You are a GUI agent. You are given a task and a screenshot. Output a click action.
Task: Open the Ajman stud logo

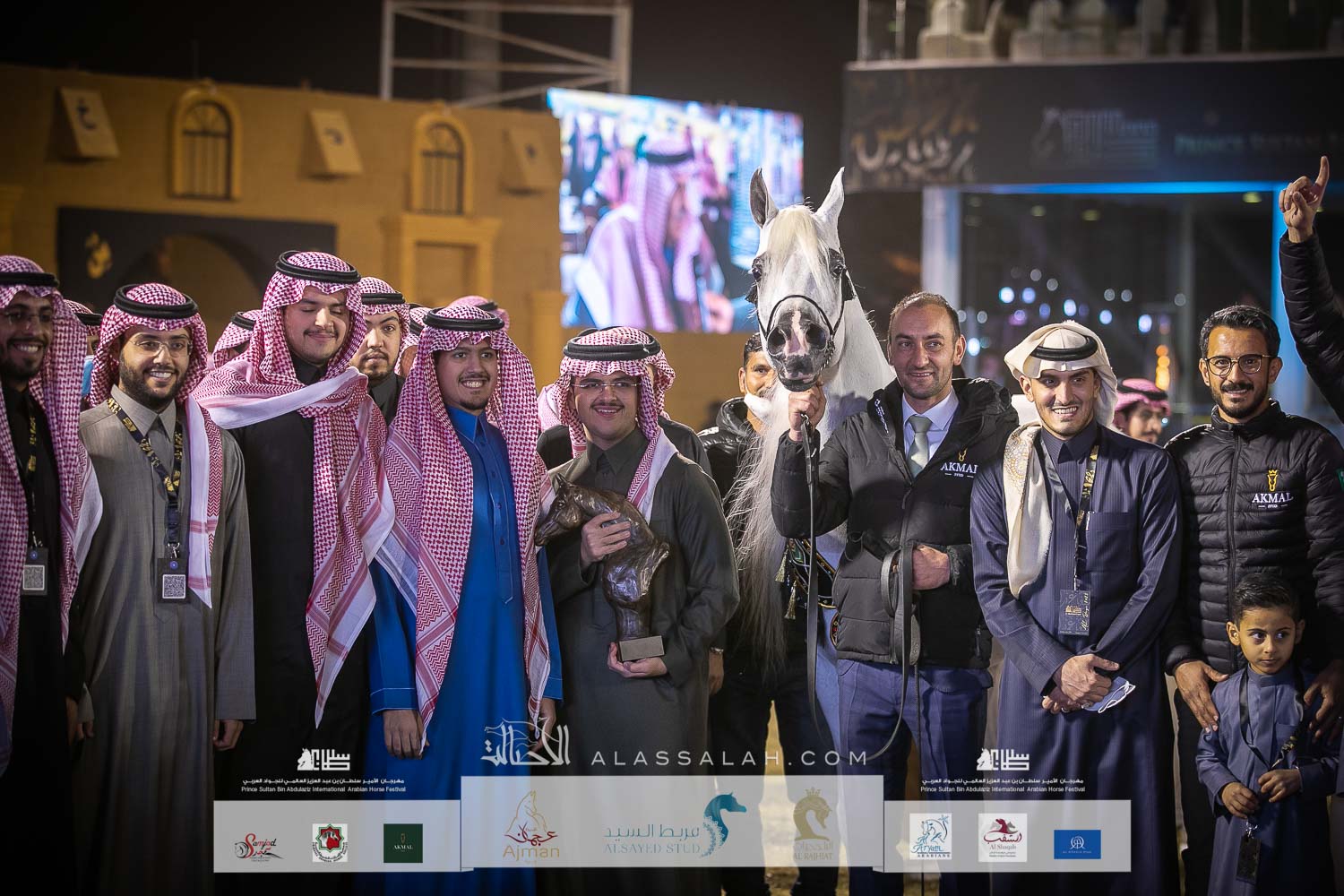(x=532, y=829)
